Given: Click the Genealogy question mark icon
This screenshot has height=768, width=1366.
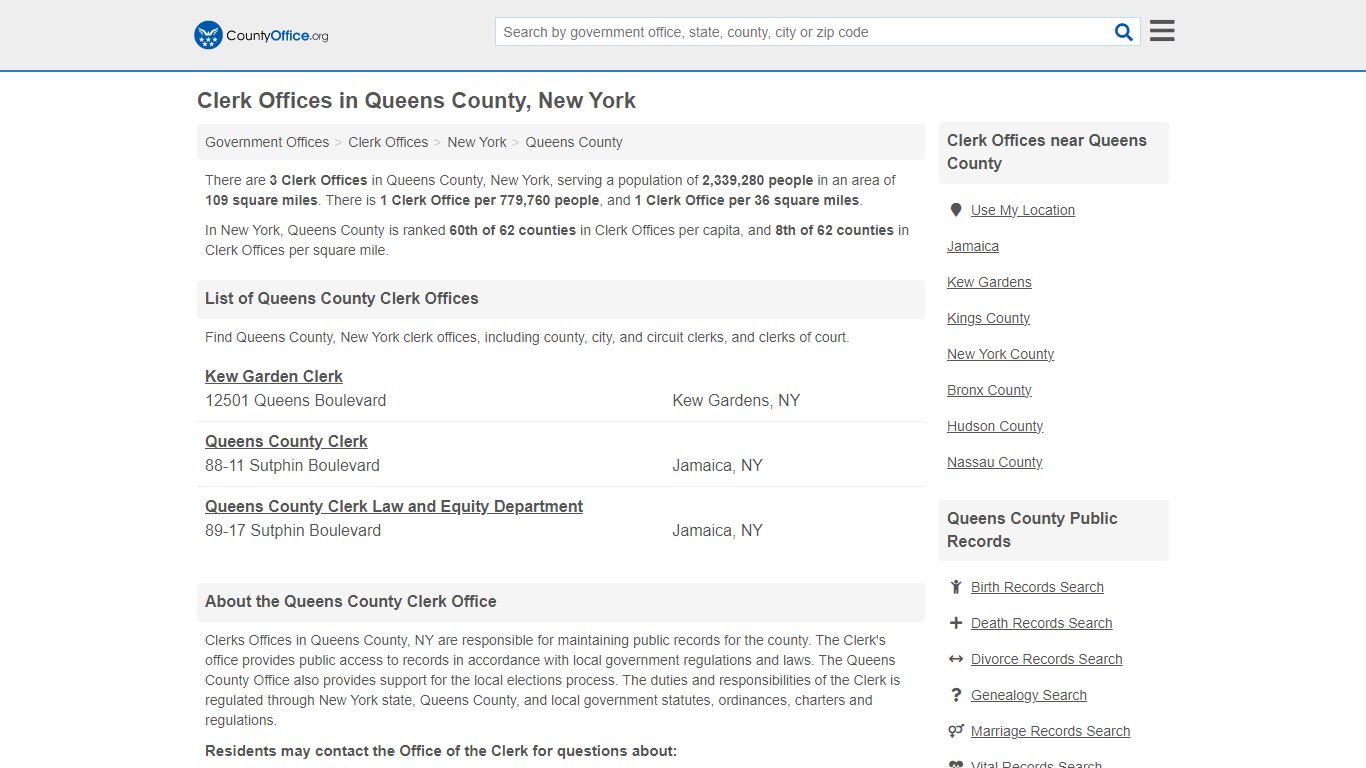Looking at the screenshot, I should 956,695.
